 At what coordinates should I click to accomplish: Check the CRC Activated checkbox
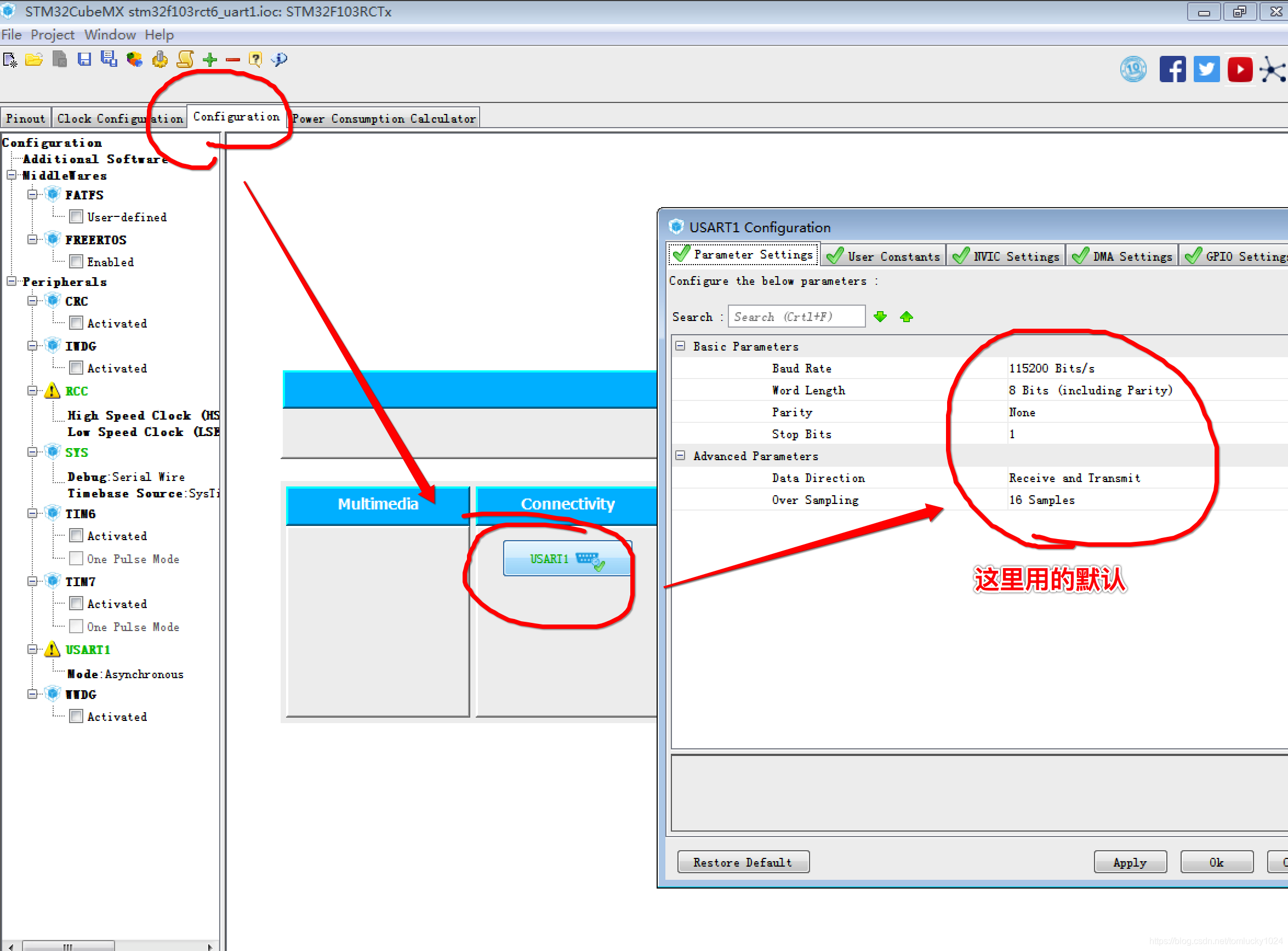click(76, 323)
